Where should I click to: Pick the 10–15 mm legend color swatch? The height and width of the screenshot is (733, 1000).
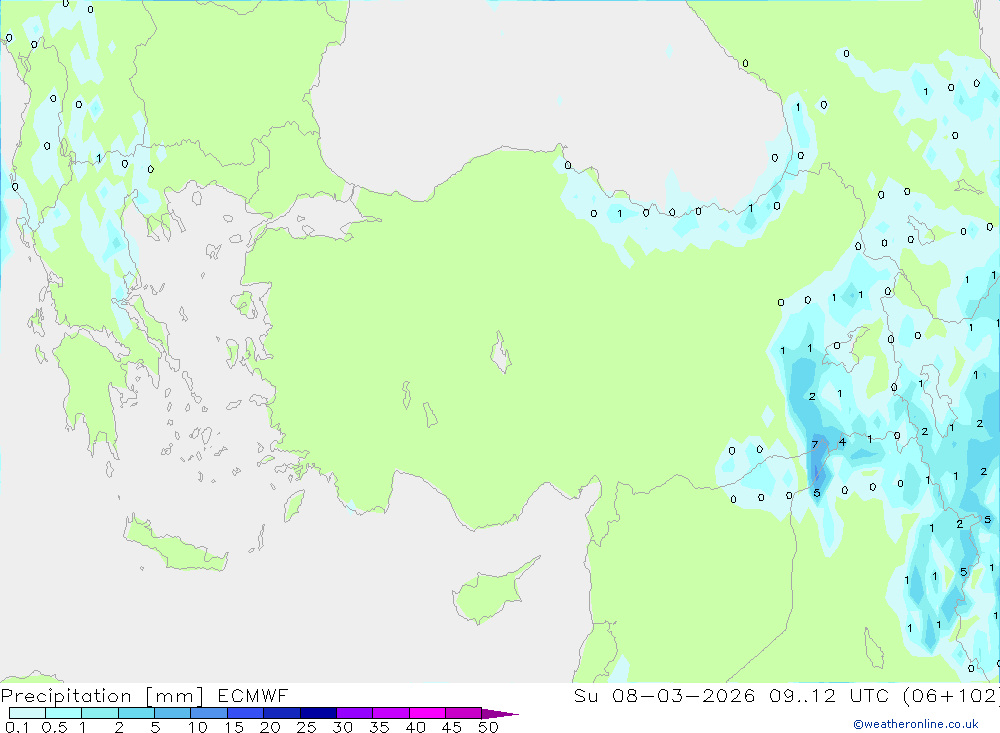[x=209, y=713]
